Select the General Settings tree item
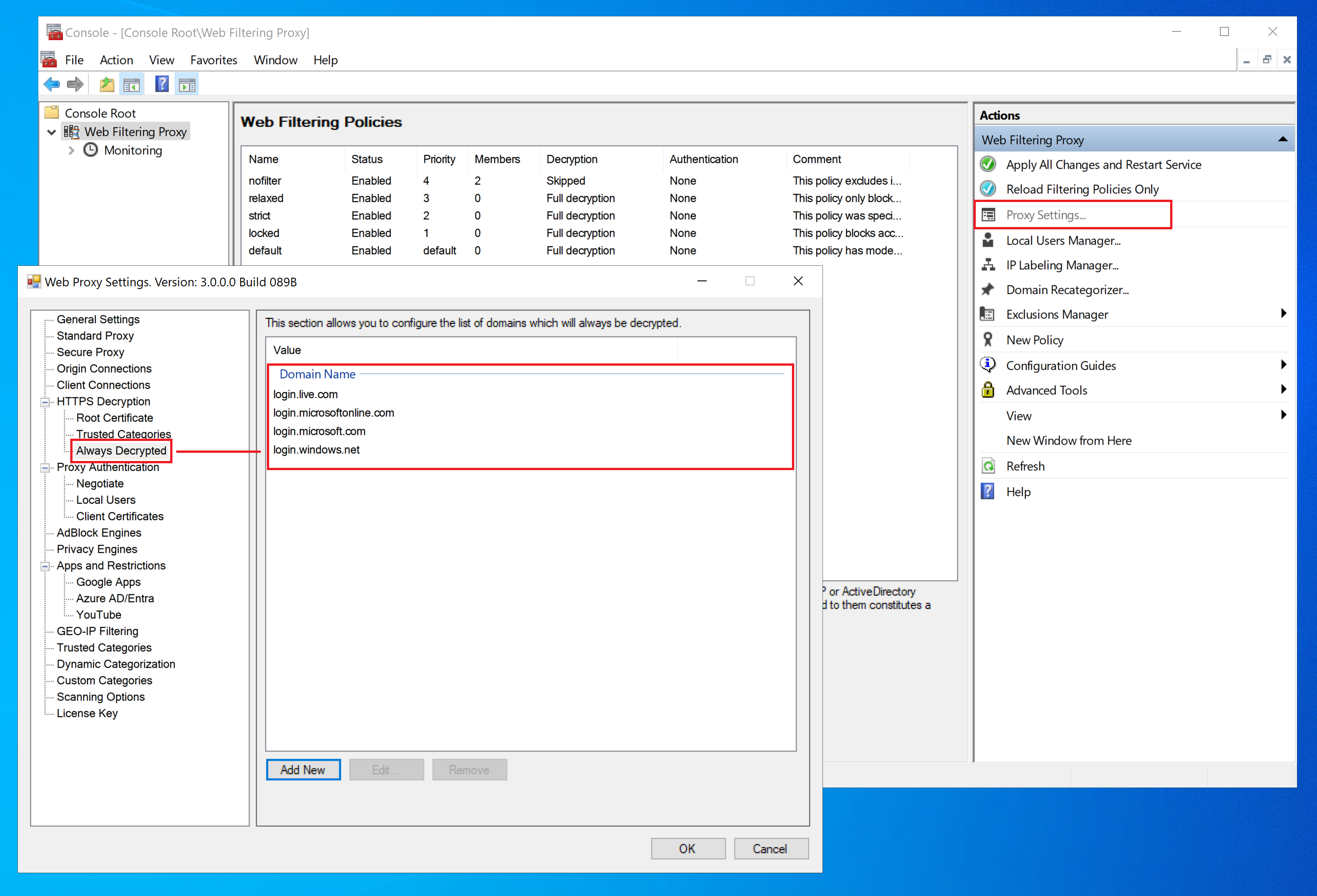The width and height of the screenshot is (1317, 896). click(98, 320)
